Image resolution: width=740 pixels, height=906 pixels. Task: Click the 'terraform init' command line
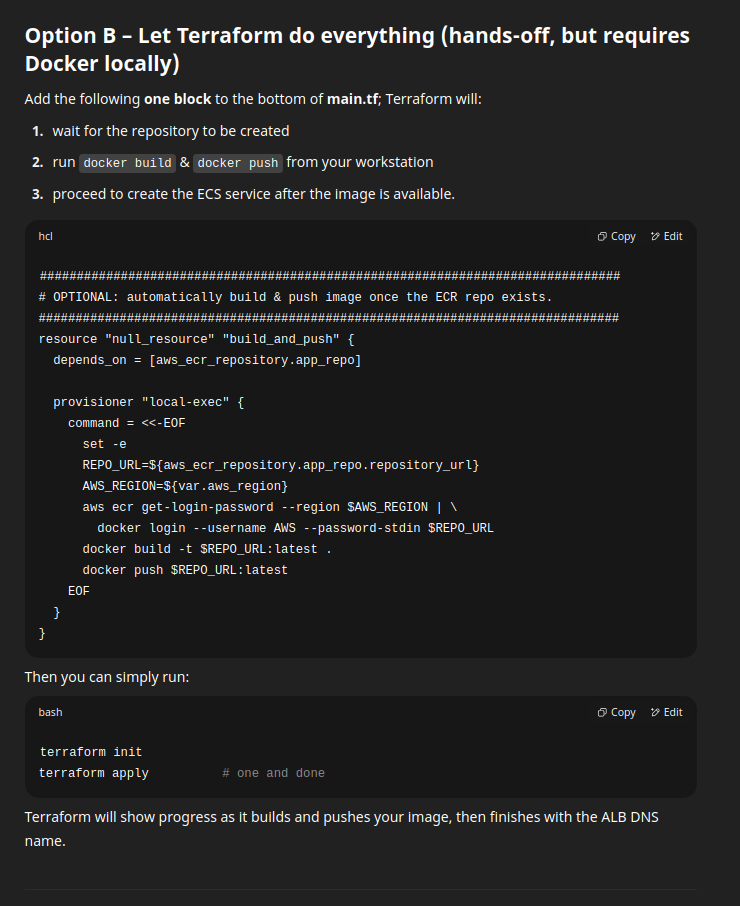tap(91, 752)
